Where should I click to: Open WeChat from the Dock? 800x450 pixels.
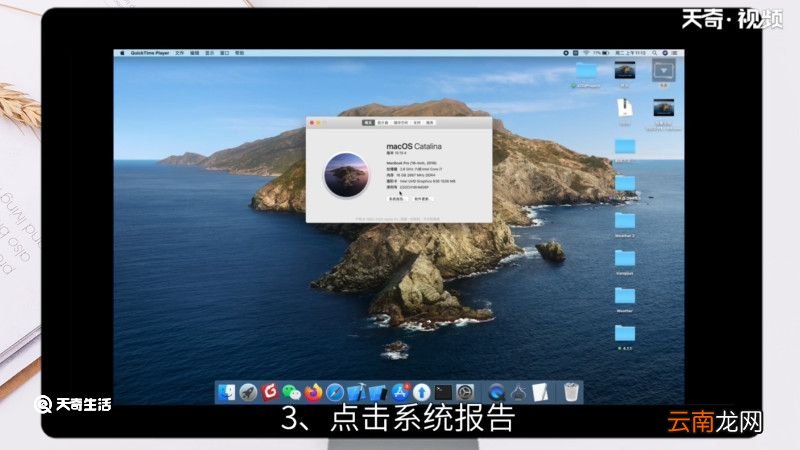point(291,392)
